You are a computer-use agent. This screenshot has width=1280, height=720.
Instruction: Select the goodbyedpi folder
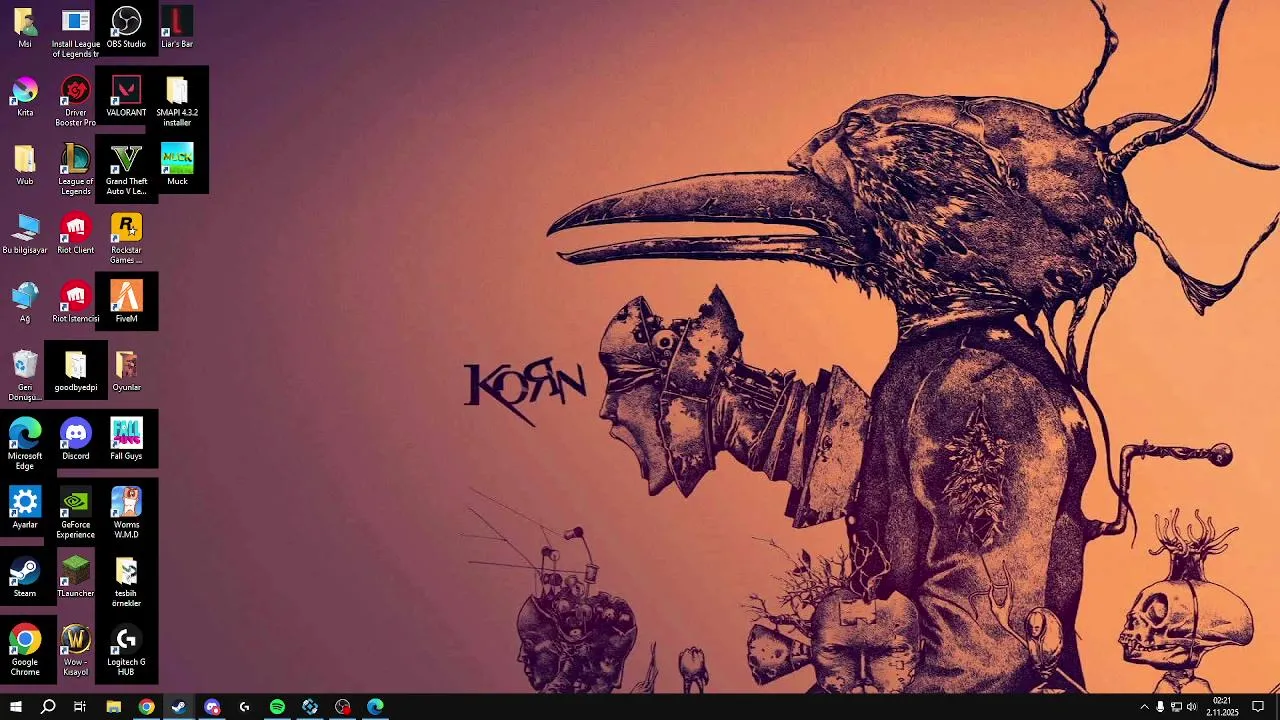coord(76,372)
